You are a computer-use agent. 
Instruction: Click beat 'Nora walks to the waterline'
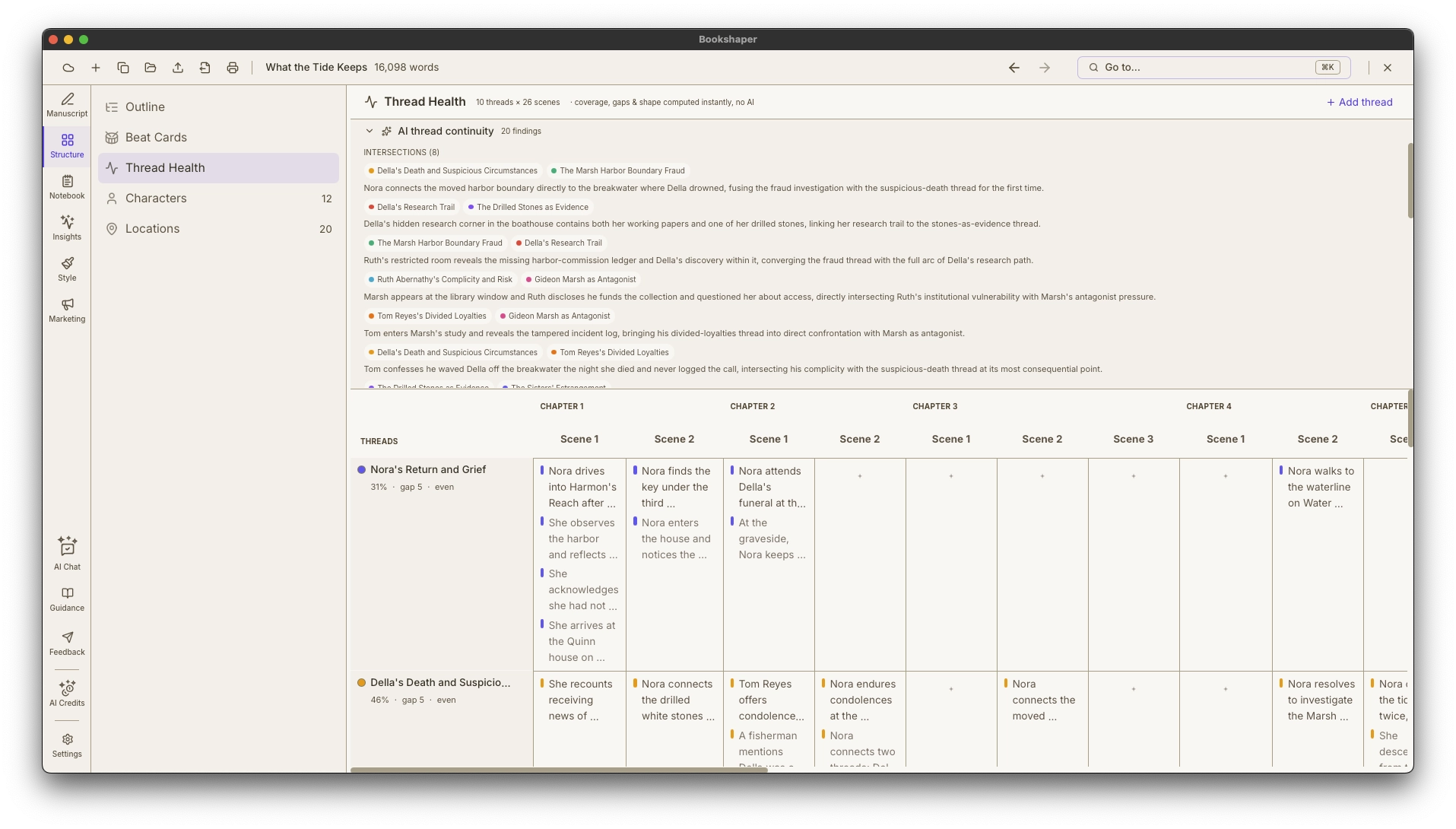point(1317,488)
